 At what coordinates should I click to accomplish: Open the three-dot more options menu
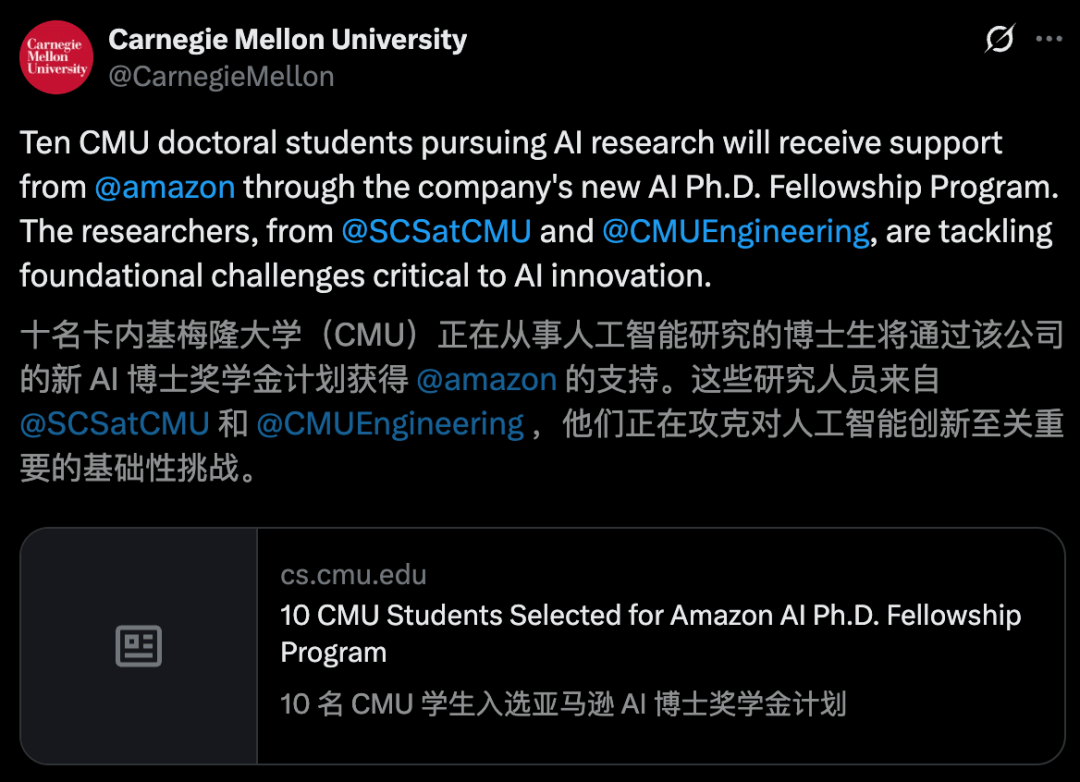(1048, 39)
